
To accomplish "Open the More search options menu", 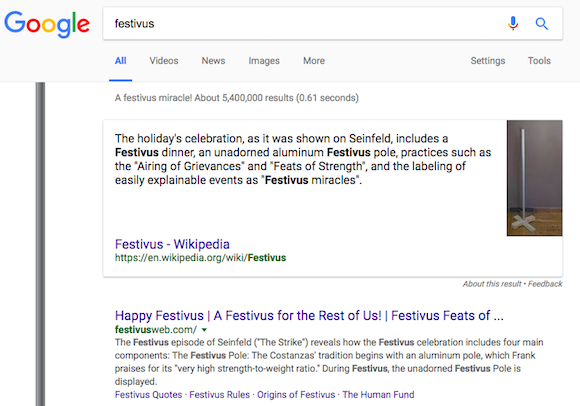I will (x=314, y=61).
